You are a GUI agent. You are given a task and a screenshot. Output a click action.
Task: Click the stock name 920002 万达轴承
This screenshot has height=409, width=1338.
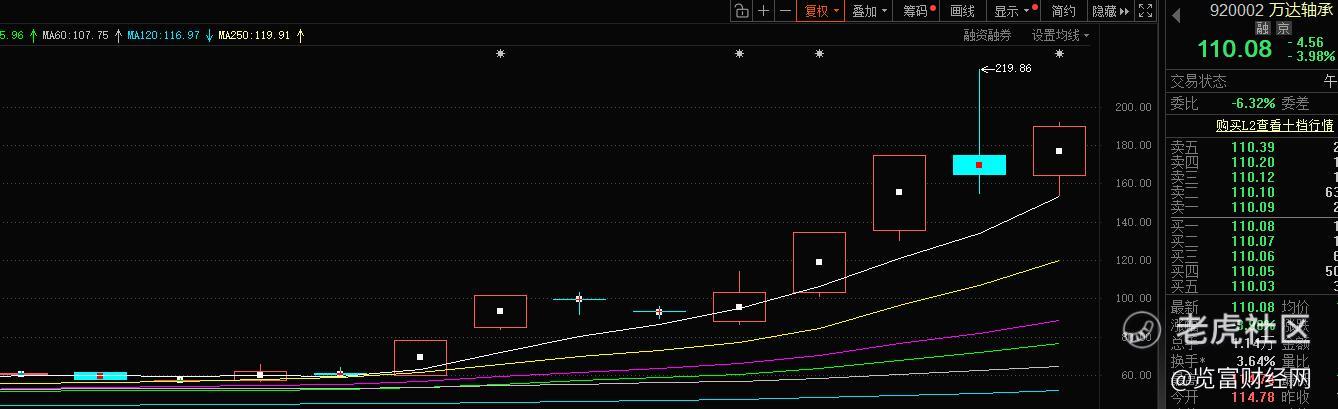(x=1272, y=10)
